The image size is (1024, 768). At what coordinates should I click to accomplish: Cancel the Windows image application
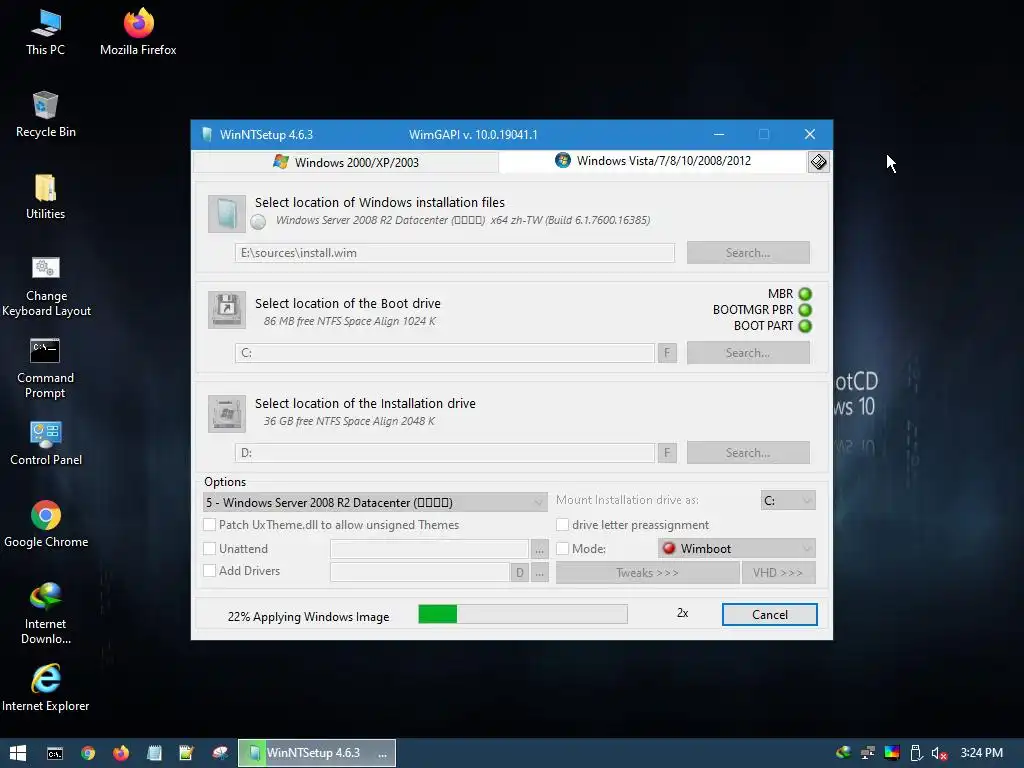pos(769,615)
